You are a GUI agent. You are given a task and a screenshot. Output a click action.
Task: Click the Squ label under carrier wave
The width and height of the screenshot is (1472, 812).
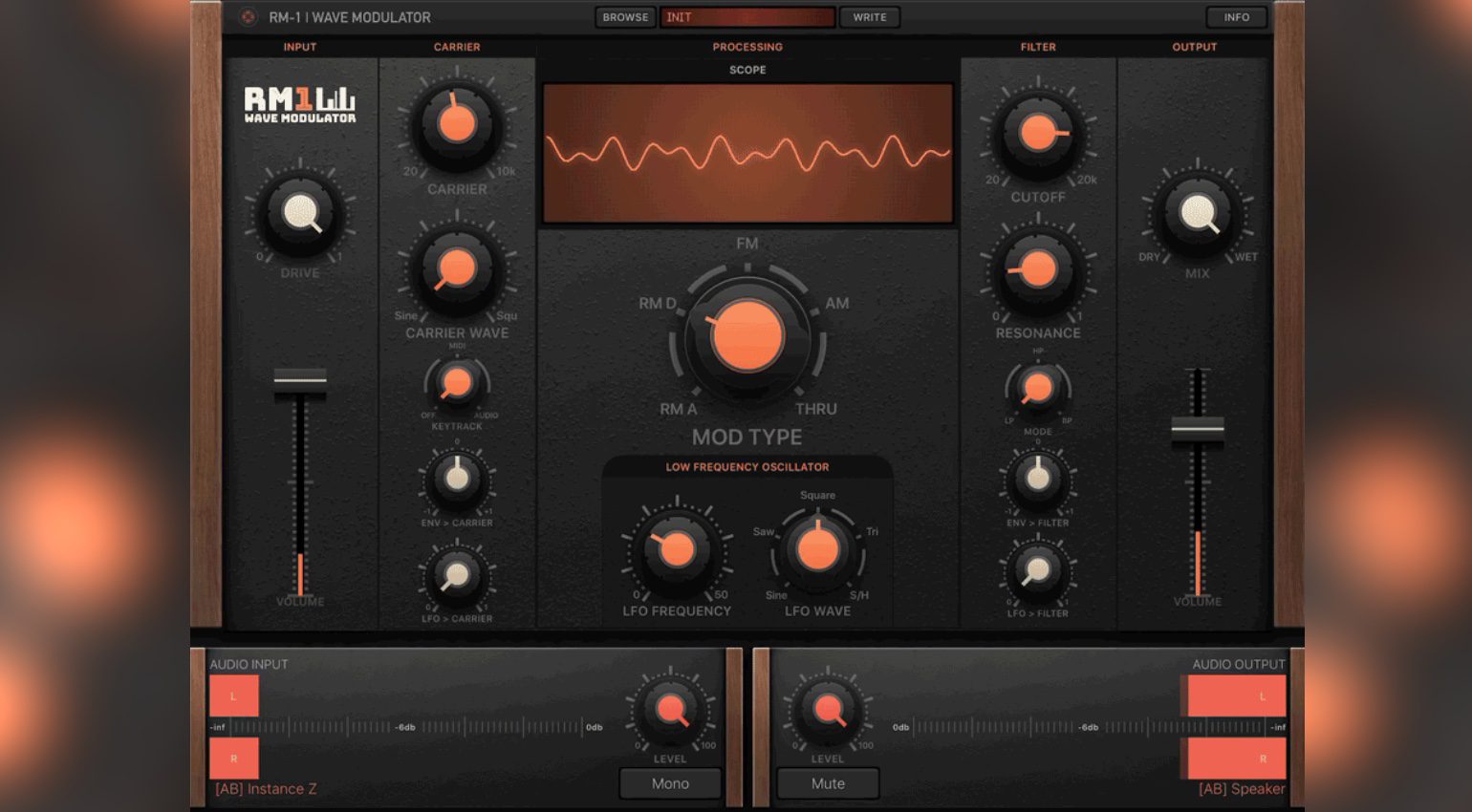[x=507, y=316]
